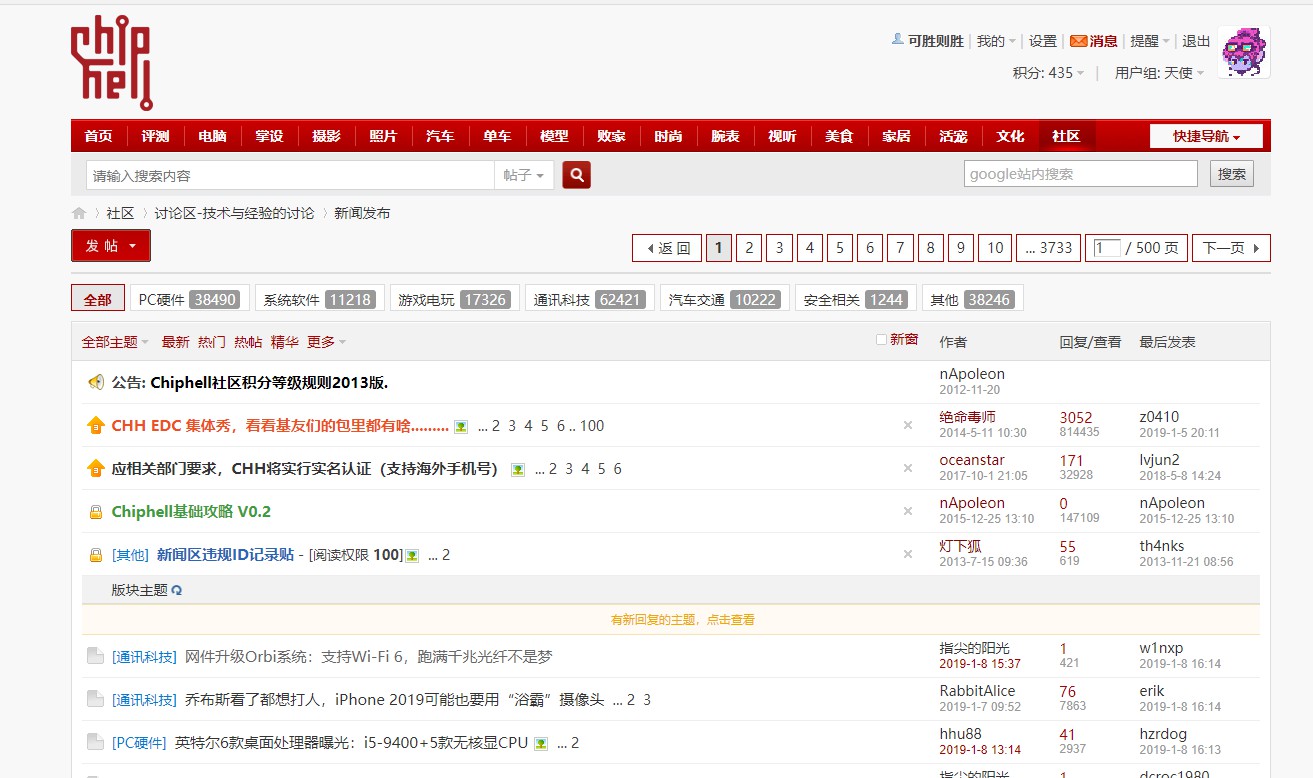
Task: Open the 可胜则胜 user profile link
Action: point(936,41)
